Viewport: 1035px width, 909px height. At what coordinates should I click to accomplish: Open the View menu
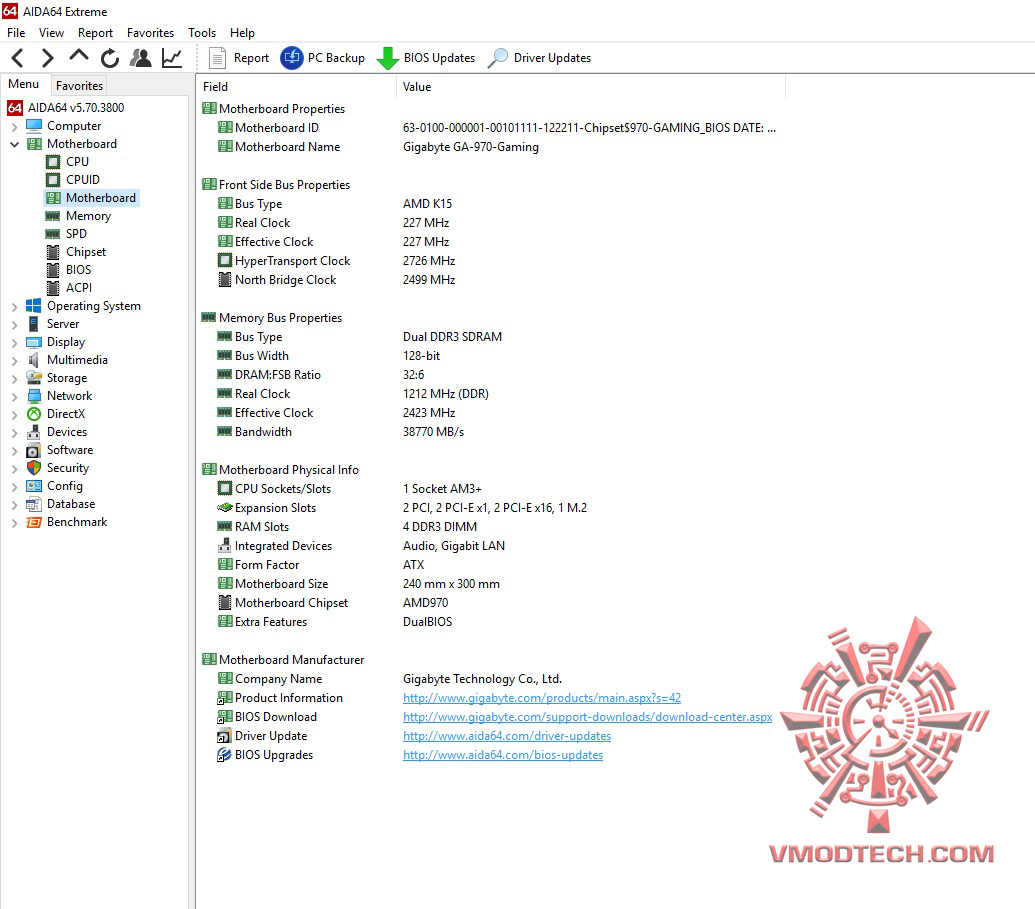51,32
